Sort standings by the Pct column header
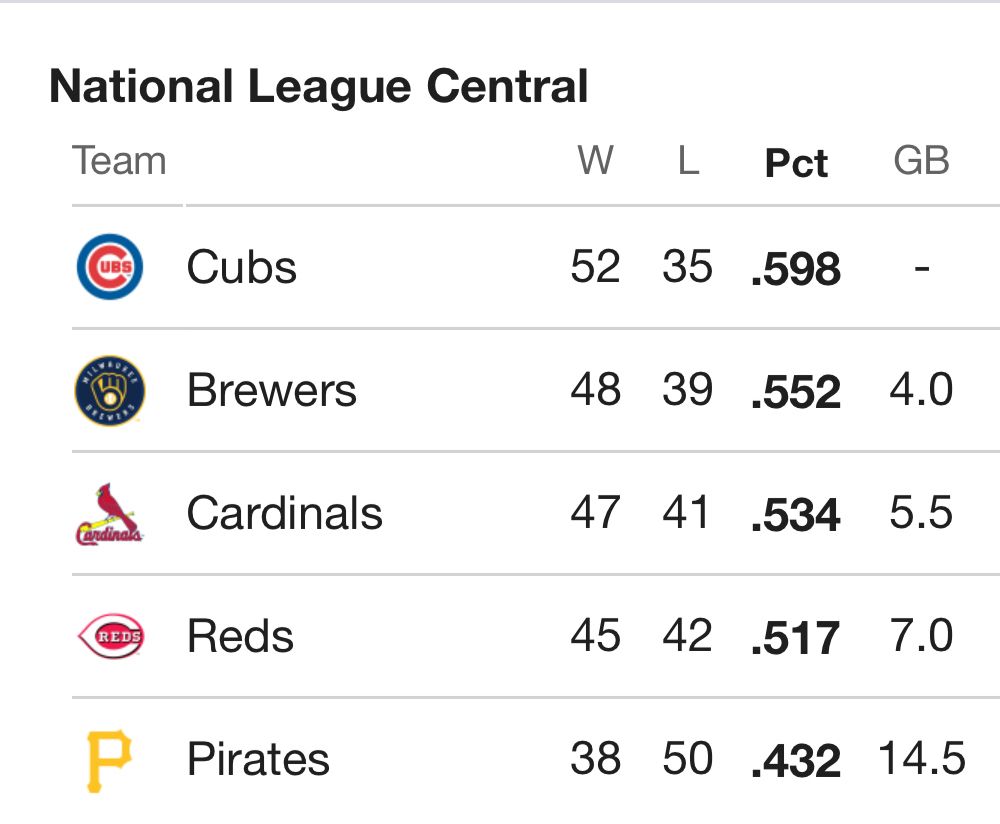The height and width of the screenshot is (824, 1000). pyautogui.click(x=796, y=163)
